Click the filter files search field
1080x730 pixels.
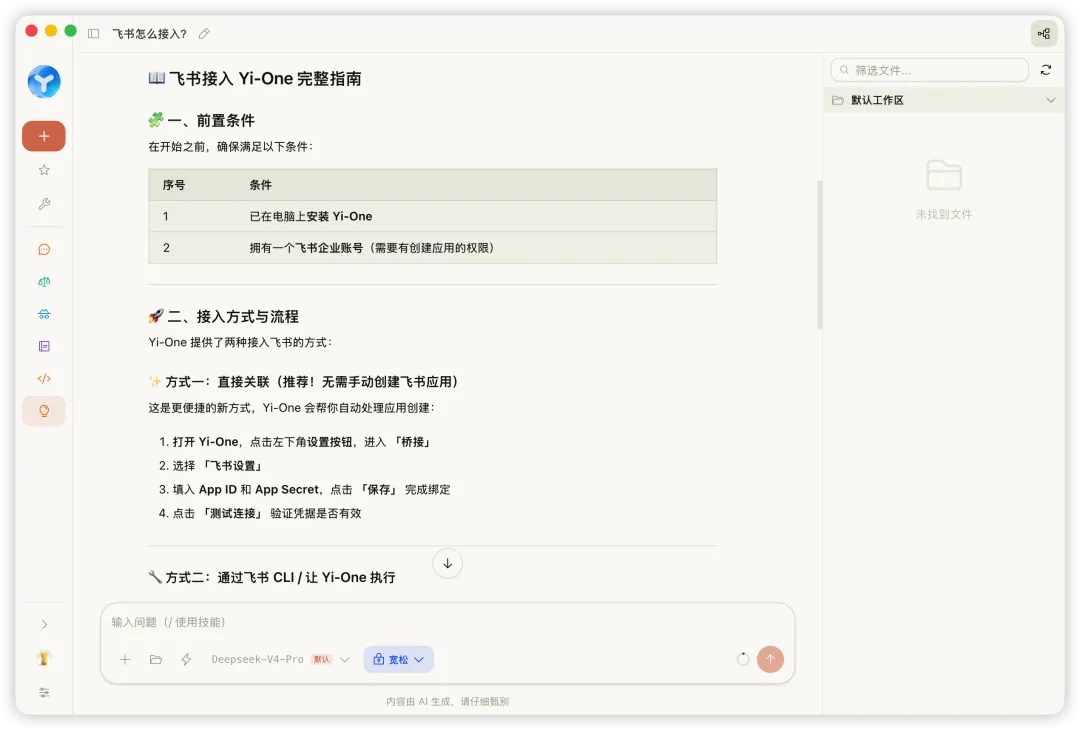click(x=930, y=70)
